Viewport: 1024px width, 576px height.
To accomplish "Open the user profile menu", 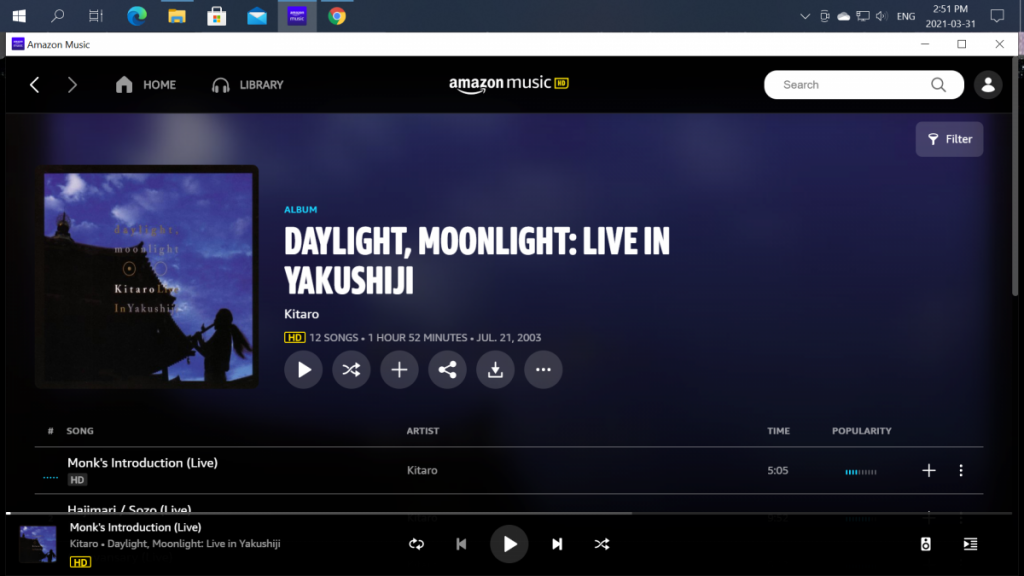I will click(x=988, y=85).
